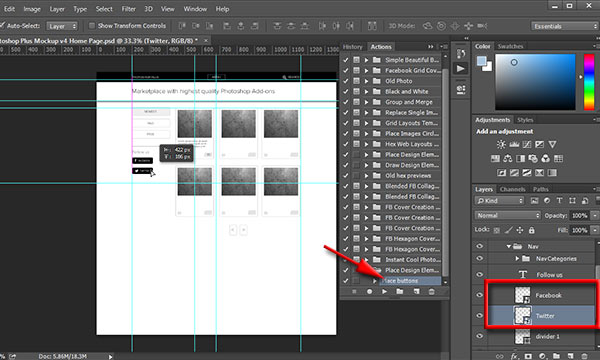Enable Show Transform Controls checkbox
The width and height of the screenshot is (600, 360).
tap(92, 26)
